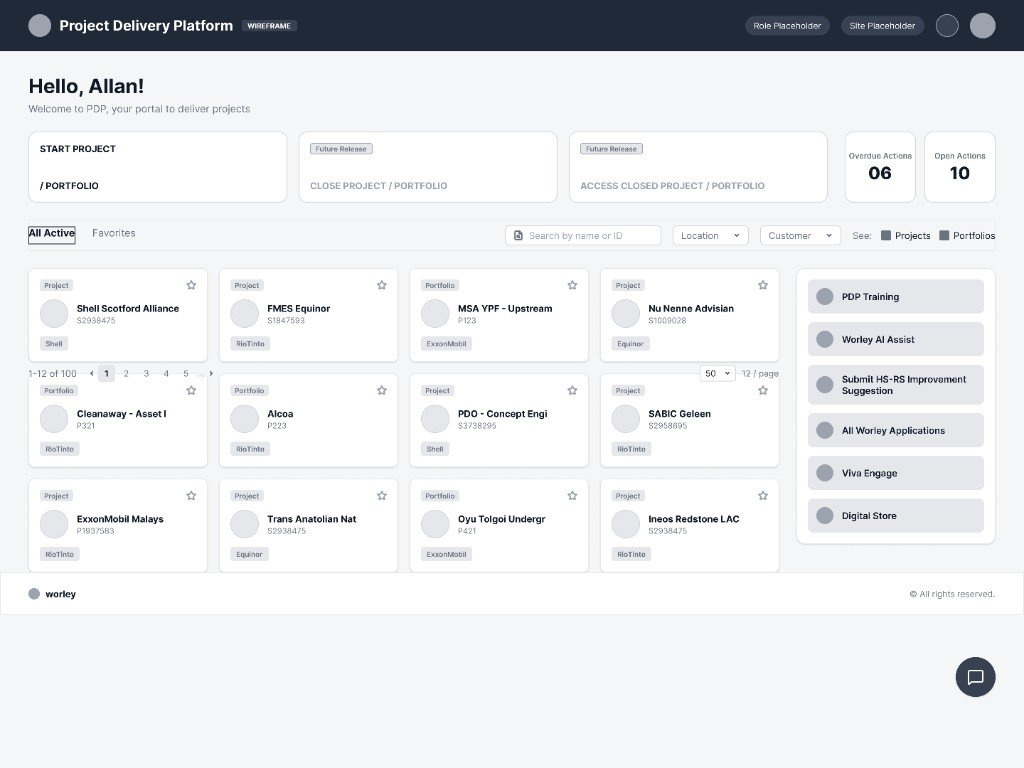Click the Site Placeholder pill

coord(882,25)
